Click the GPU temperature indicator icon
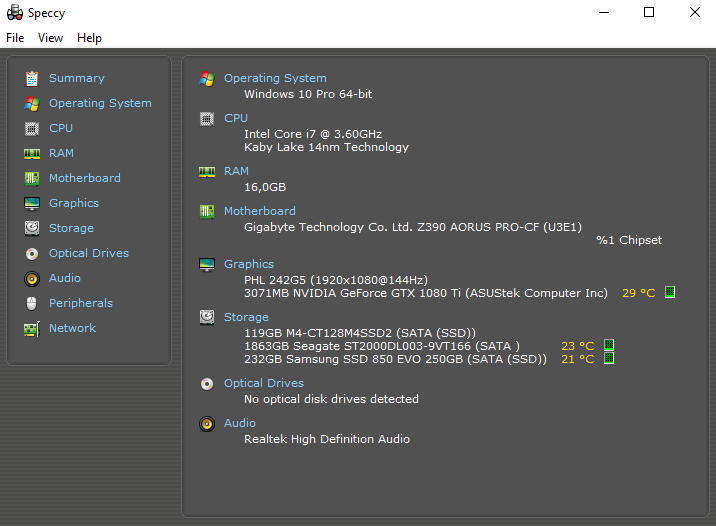 click(x=670, y=293)
